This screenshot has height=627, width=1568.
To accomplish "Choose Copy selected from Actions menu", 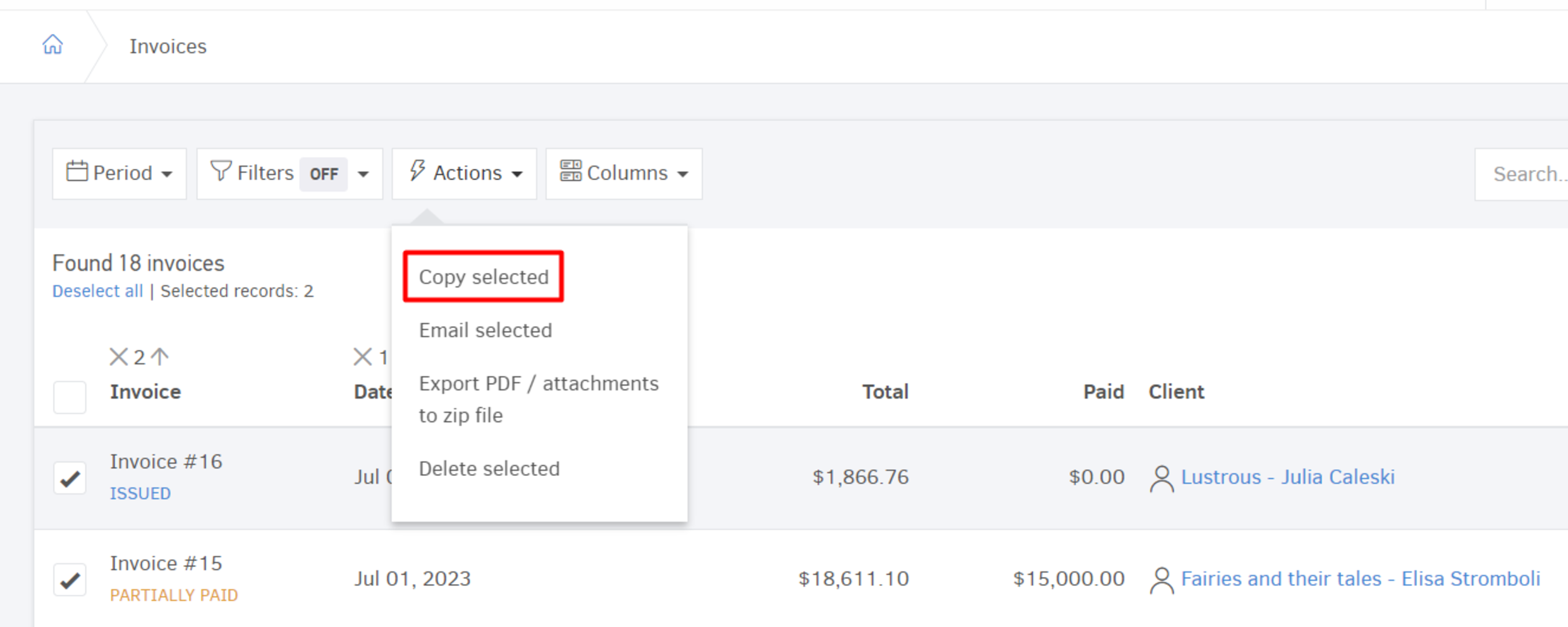I will point(484,277).
